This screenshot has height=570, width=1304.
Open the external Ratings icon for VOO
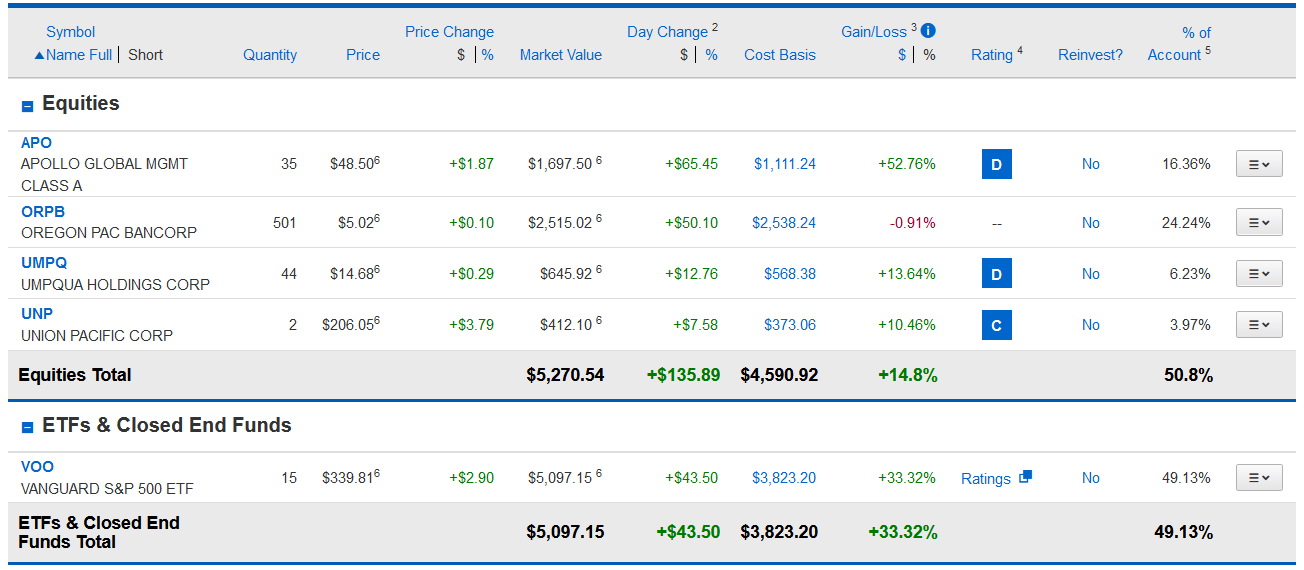point(1025,477)
